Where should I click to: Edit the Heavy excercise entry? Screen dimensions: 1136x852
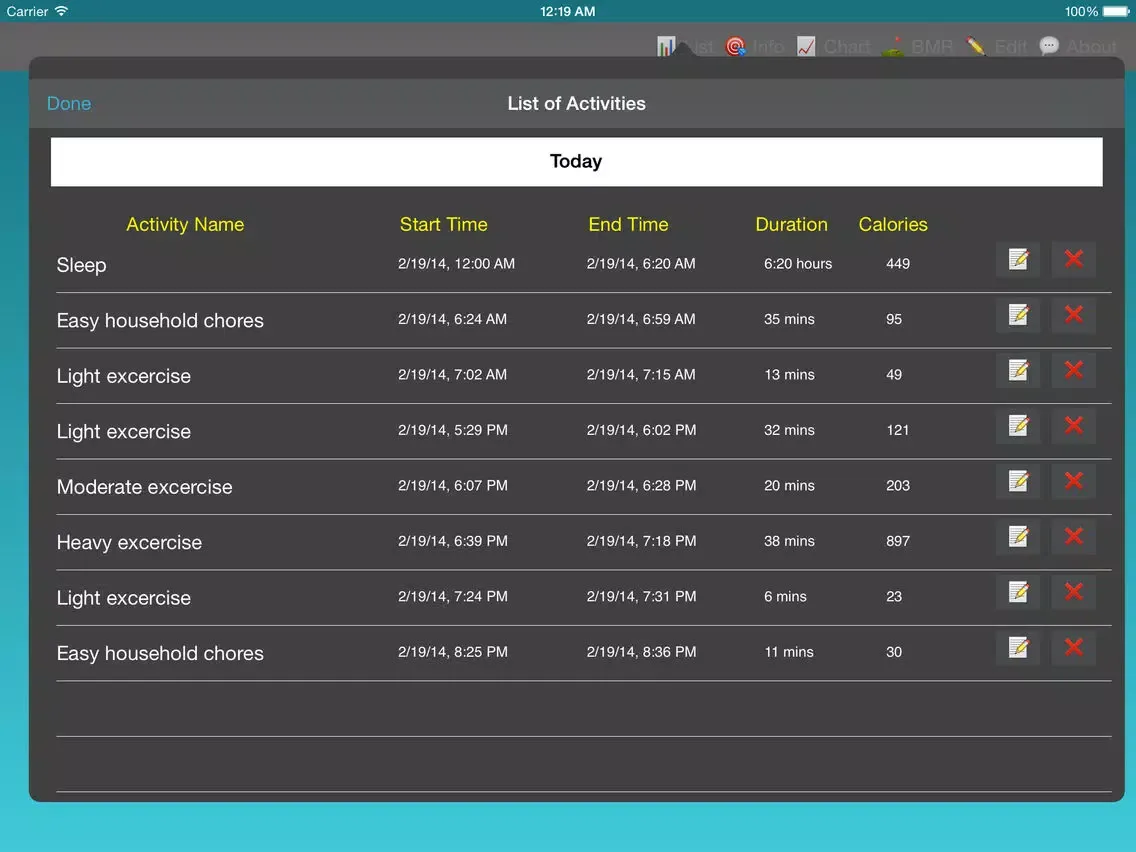(x=1018, y=537)
